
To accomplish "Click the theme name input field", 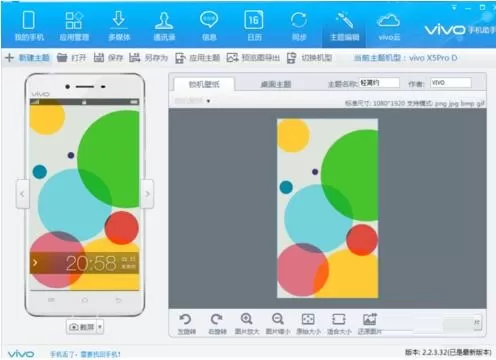I will click(379, 83).
